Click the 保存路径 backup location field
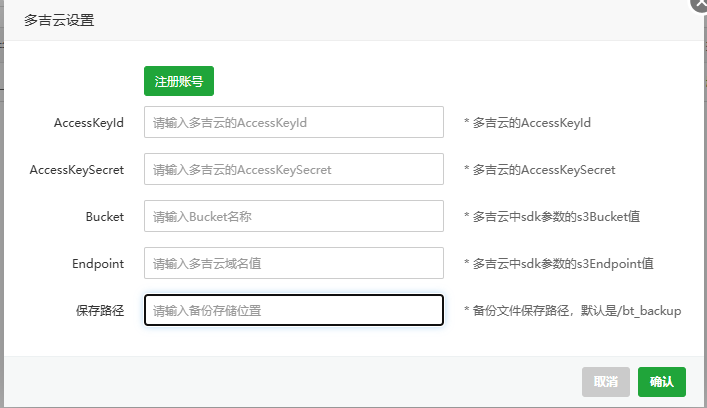 (294, 310)
